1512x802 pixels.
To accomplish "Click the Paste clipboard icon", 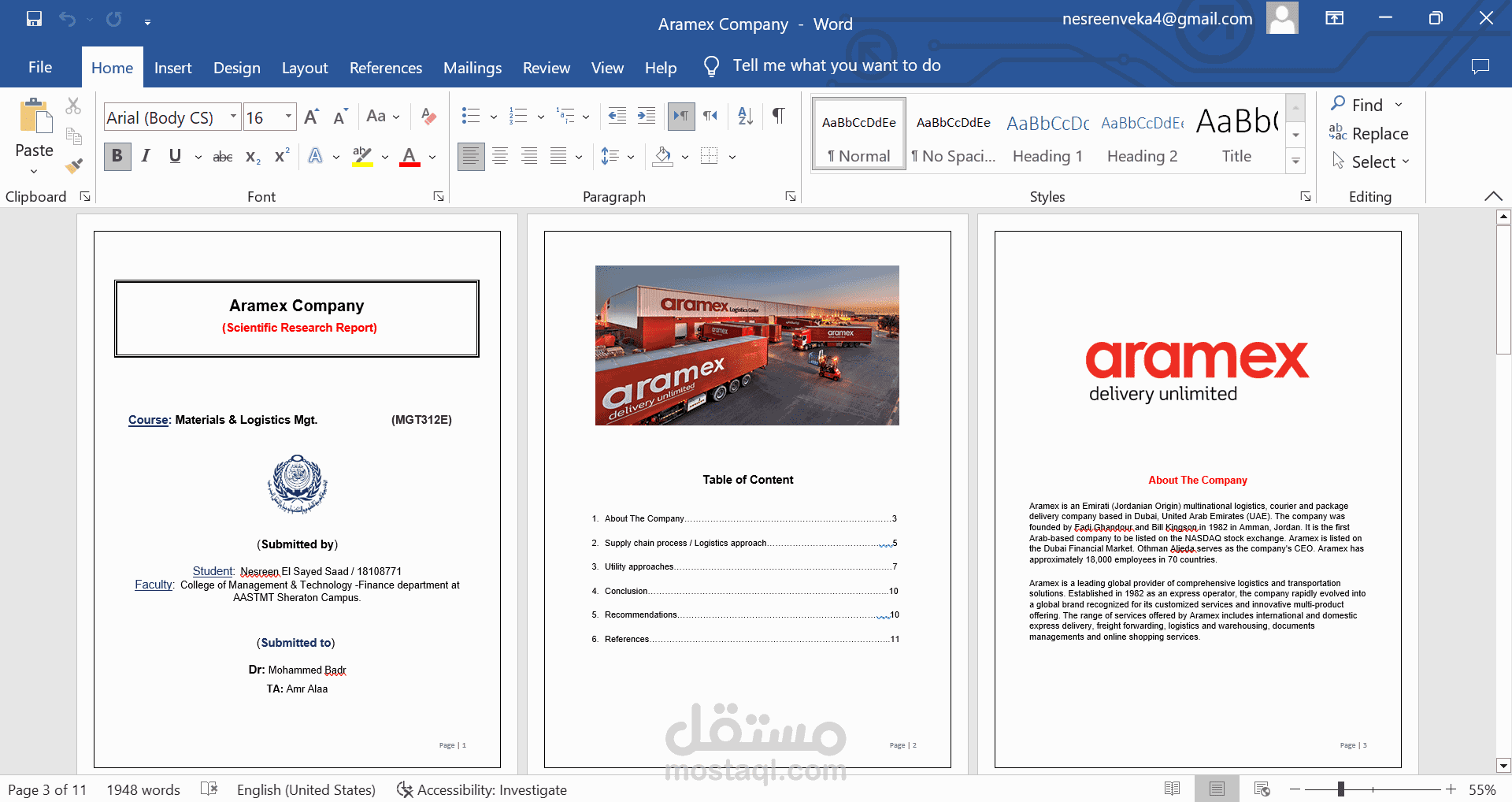I will pos(35,115).
